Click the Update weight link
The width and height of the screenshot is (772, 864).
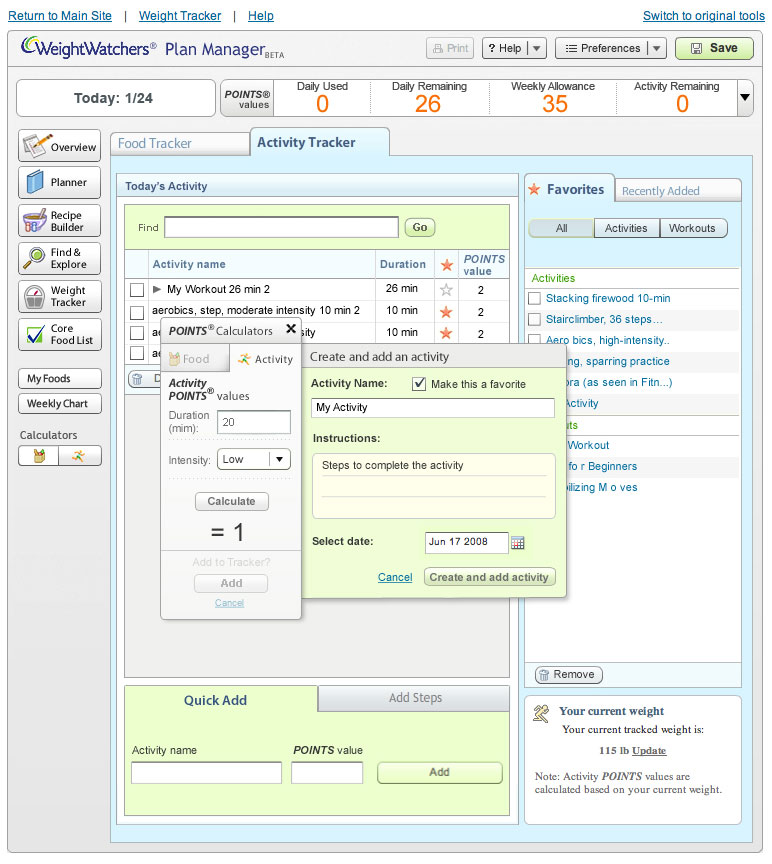648,750
